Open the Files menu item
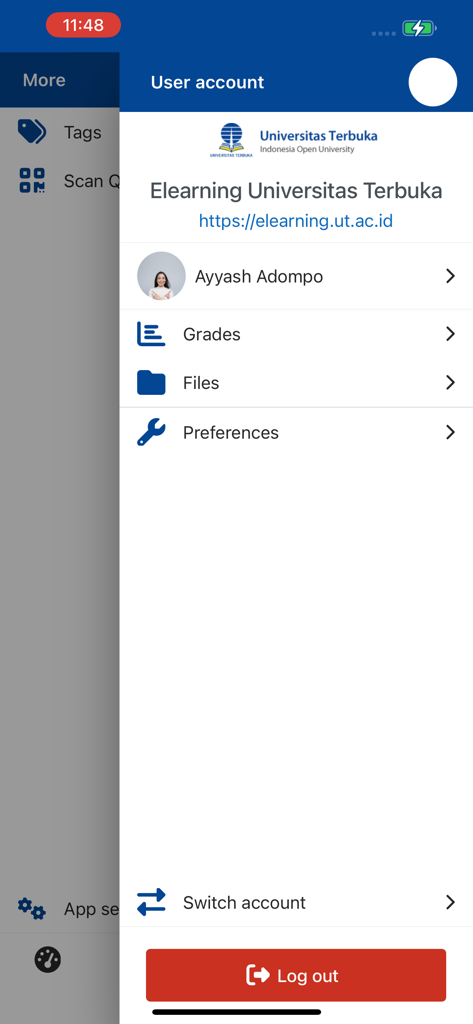473x1024 pixels. click(x=296, y=383)
